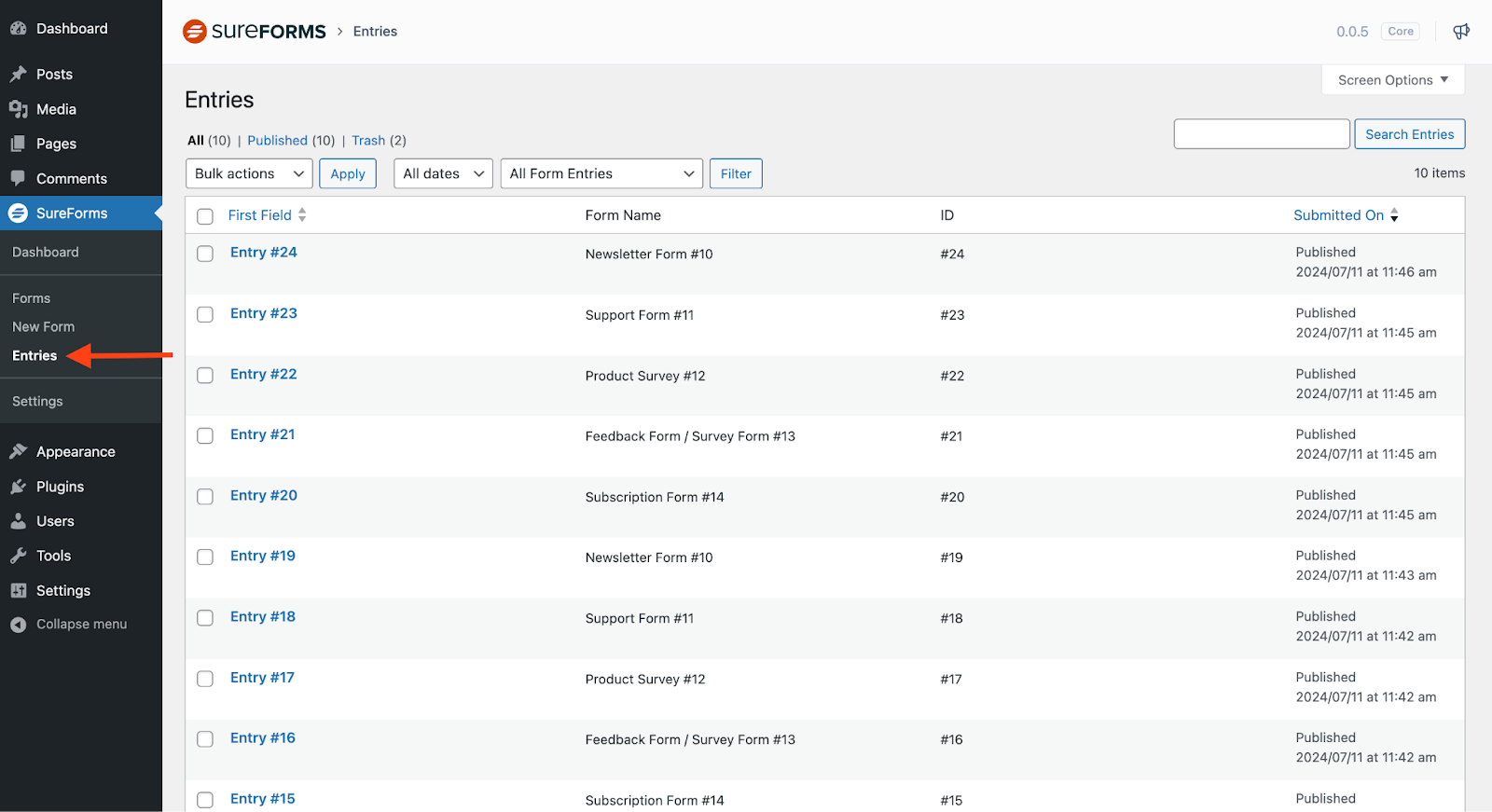Click the Collapse menu arrow icon
This screenshot has width=1492, height=812.
(18, 625)
